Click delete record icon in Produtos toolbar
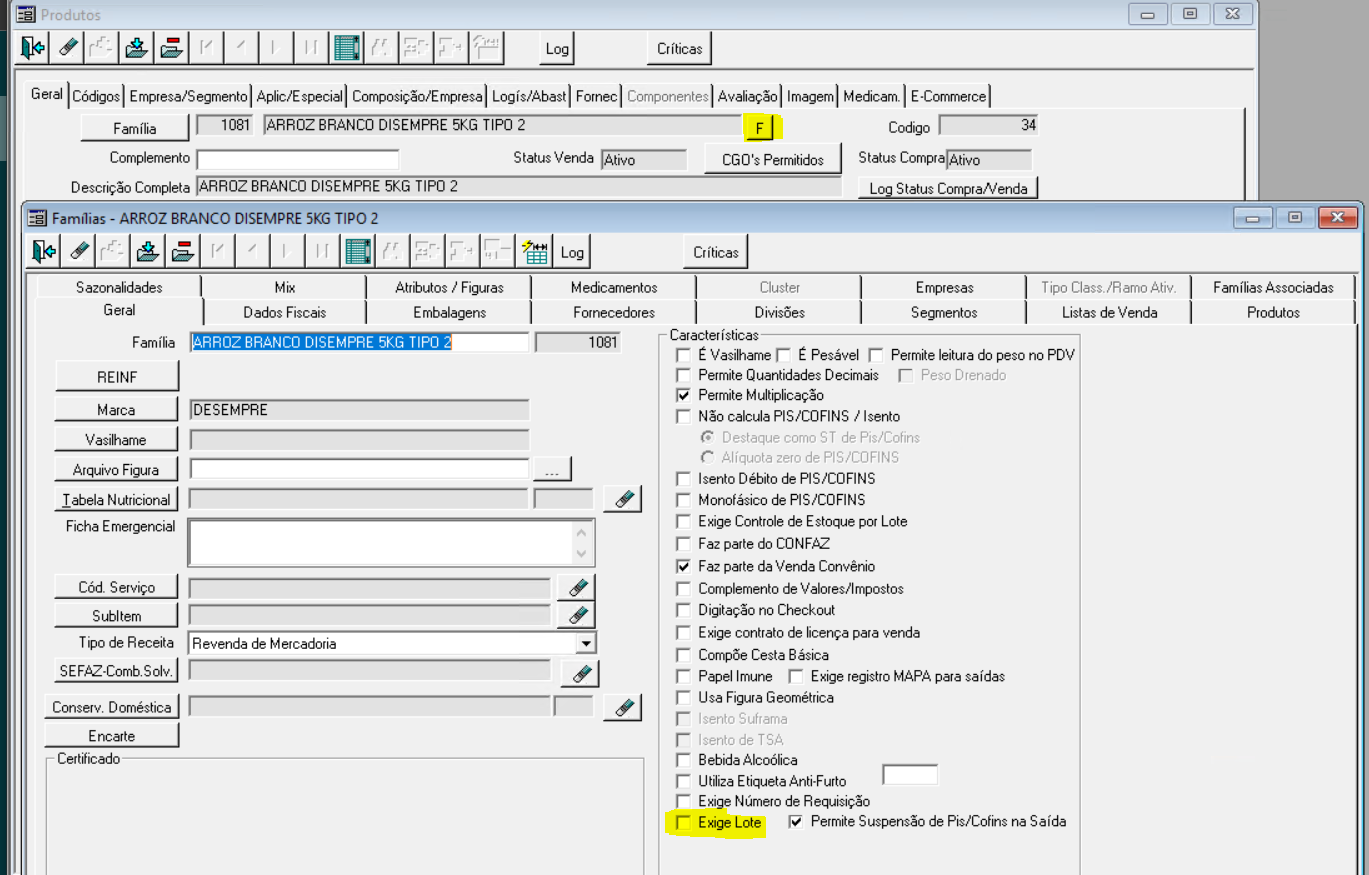 coord(171,47)
